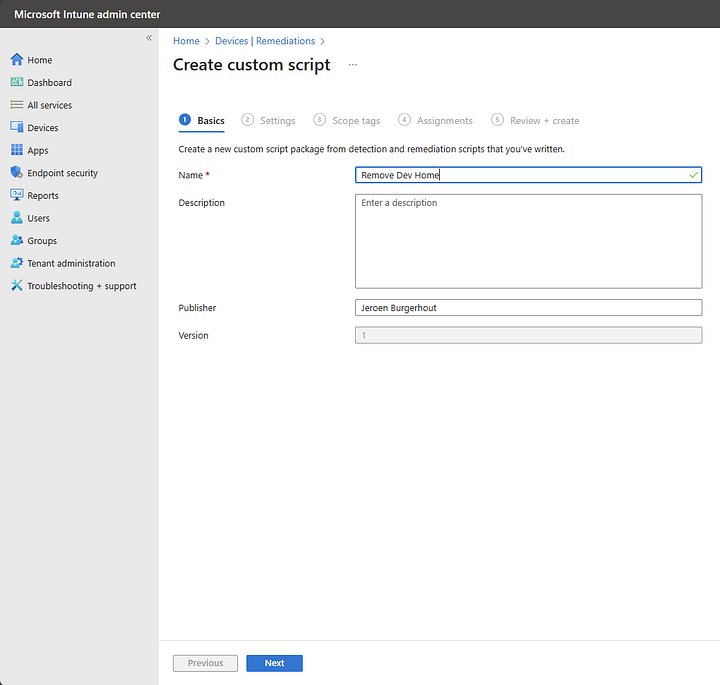The height and width of the screenshot is (685, 720).
Task: Click into the Description text area
Action: coord(528,241)
